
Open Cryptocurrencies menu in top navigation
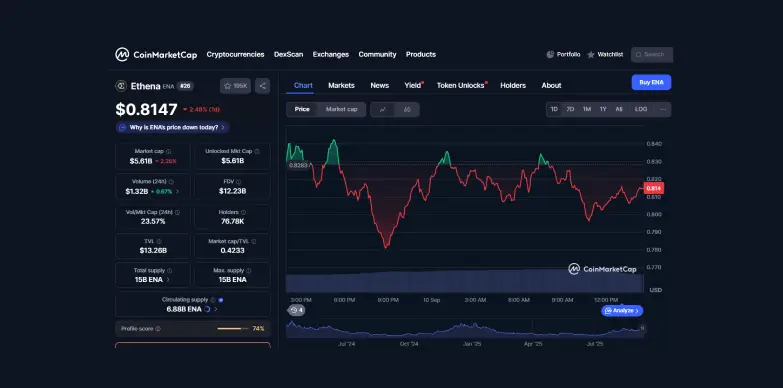coord(235,54)
